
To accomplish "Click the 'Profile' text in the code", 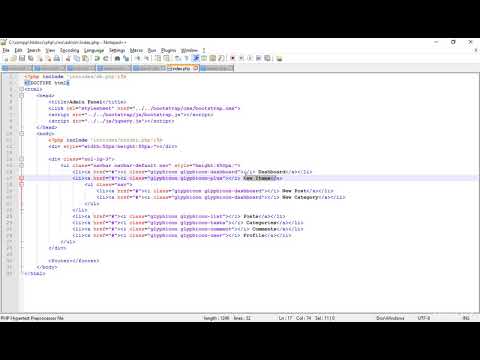I will click(255, 235).
